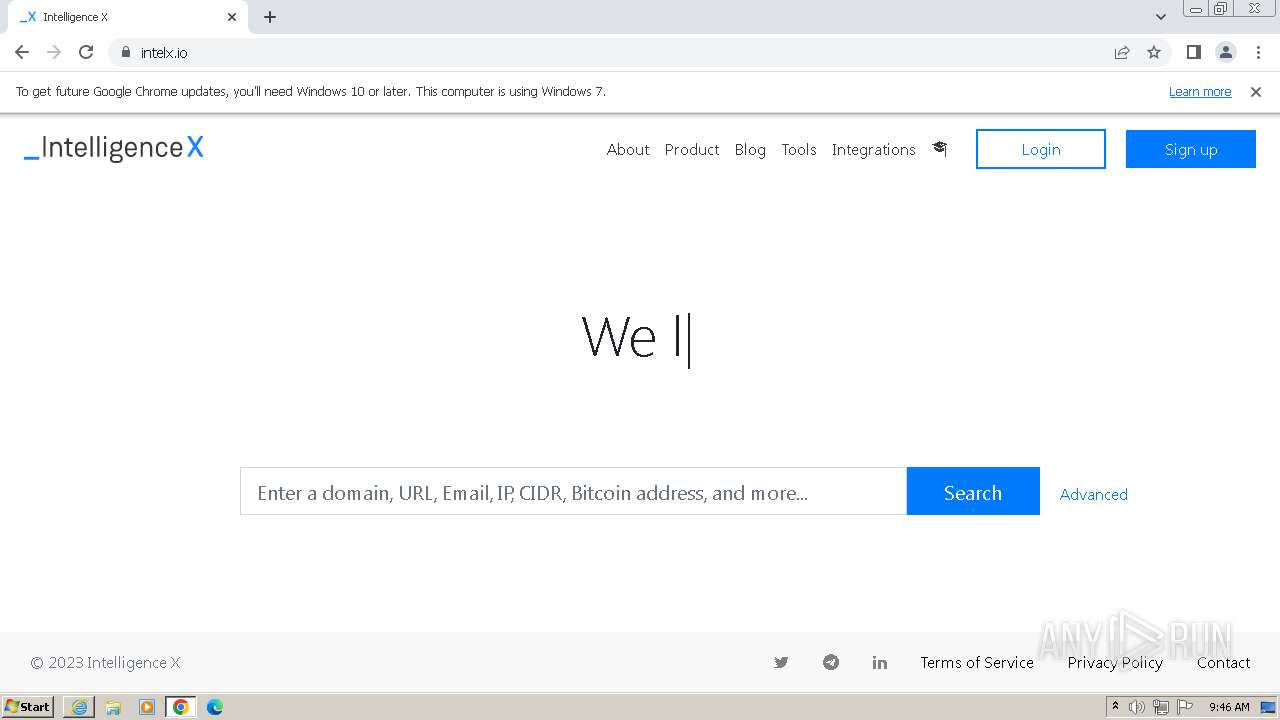Select the animated "We l" headline text
The image size is (1280, 720).
point(634,337)
